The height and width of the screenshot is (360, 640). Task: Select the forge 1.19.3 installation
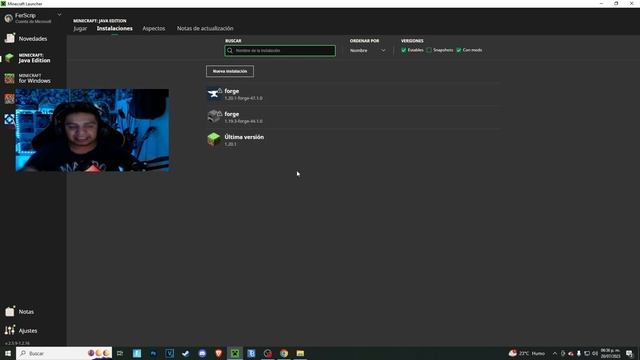(x=353, y=117)
